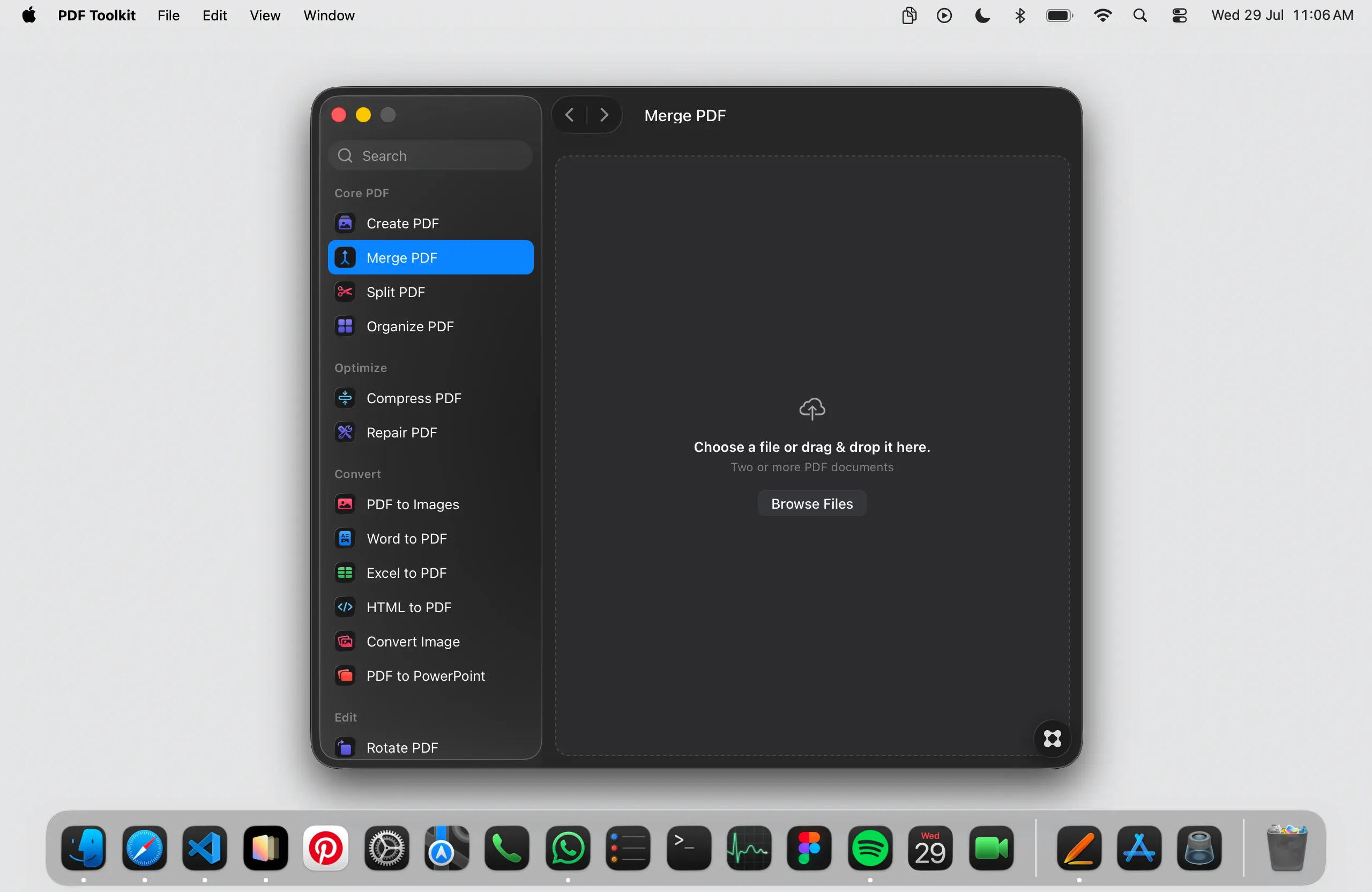Image resolution: width=1372 pixels, height=892 pixels.
Task: Open the Trash in Dock
Action: [1287, 847]
